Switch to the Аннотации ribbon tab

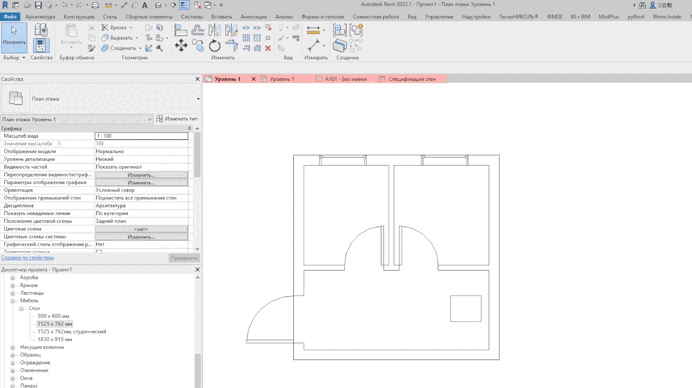point(253,17)
